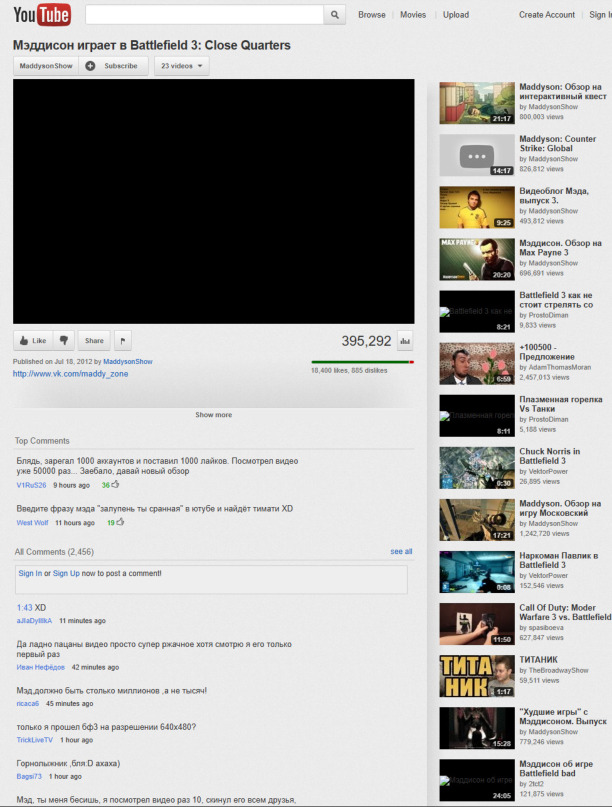Open TrickLiveTV commenter profile
The width and height of the screenshot is (612, 807).
[34, 740]
